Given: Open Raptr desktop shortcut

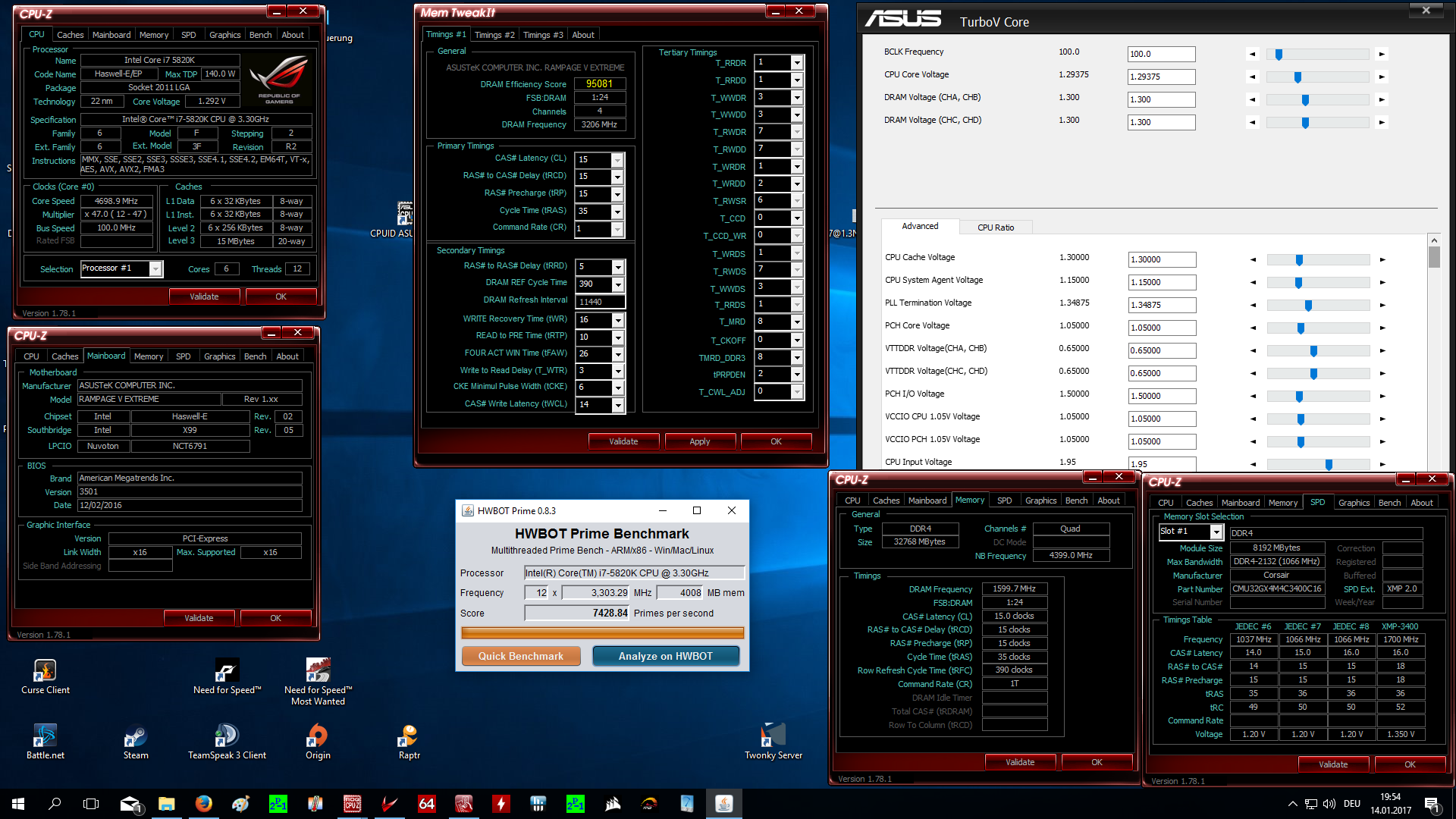Looking at the screenshot, I should pos(409,742).
